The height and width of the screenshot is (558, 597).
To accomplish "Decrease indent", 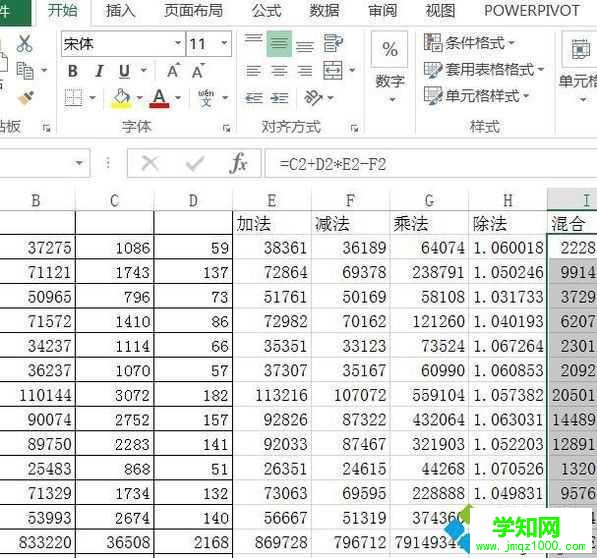I will [254, 98].
